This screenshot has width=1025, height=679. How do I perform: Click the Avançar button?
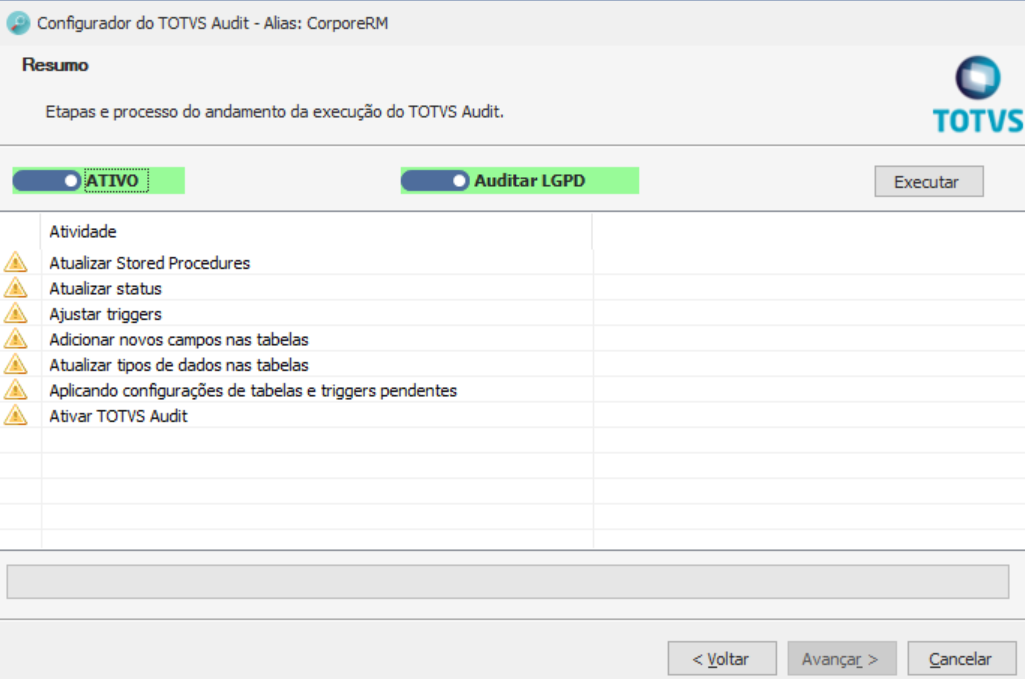point(841,658)
